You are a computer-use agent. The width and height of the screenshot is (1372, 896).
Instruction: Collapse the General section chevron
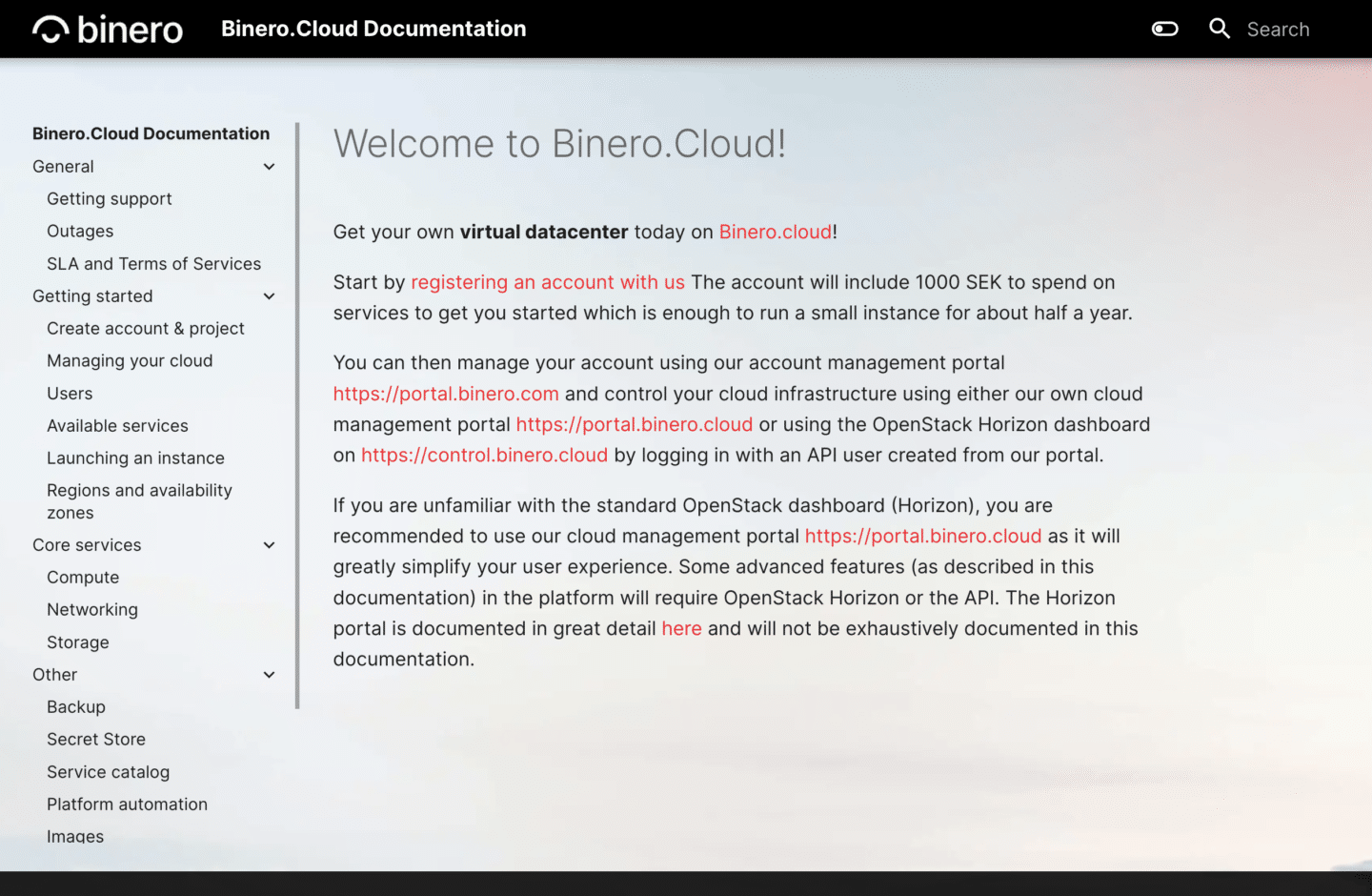[269, 167]
